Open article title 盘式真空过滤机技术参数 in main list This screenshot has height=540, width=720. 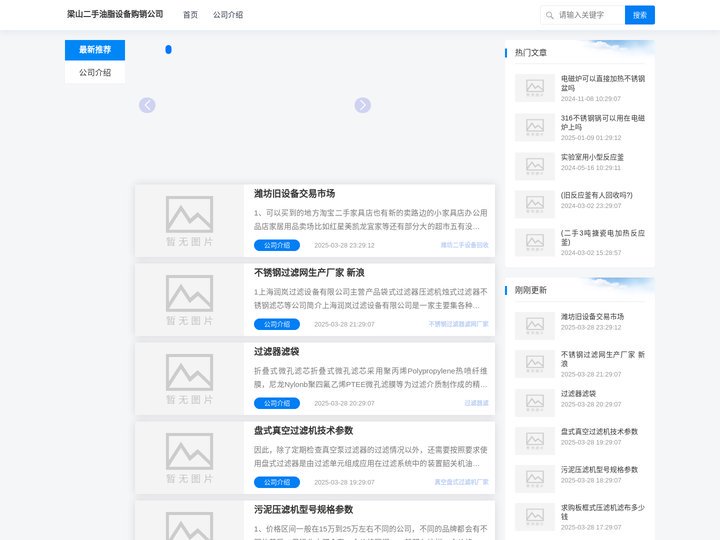point(304,430)
